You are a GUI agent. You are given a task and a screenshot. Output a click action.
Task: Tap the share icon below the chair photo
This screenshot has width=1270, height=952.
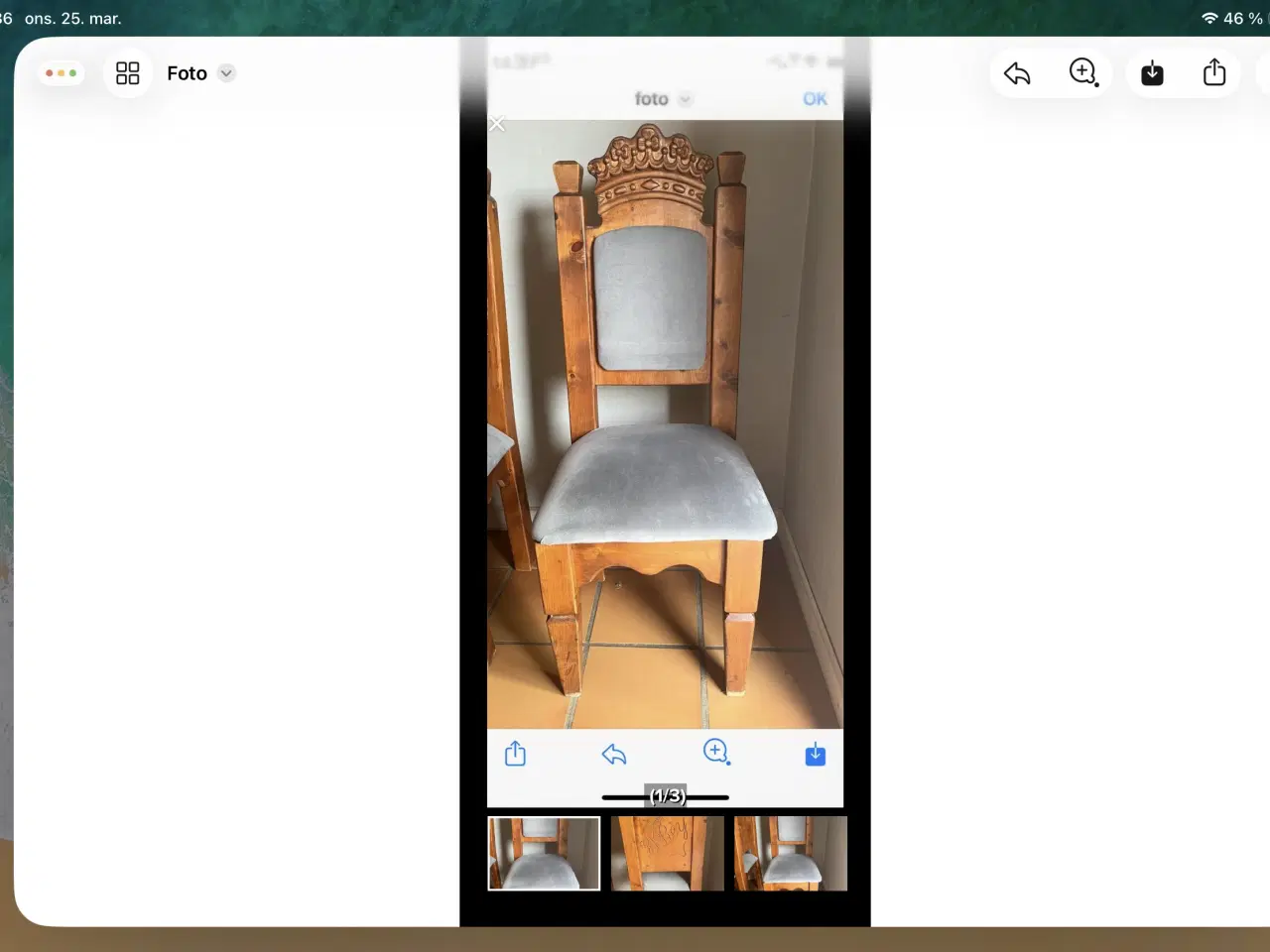[515, 754]
